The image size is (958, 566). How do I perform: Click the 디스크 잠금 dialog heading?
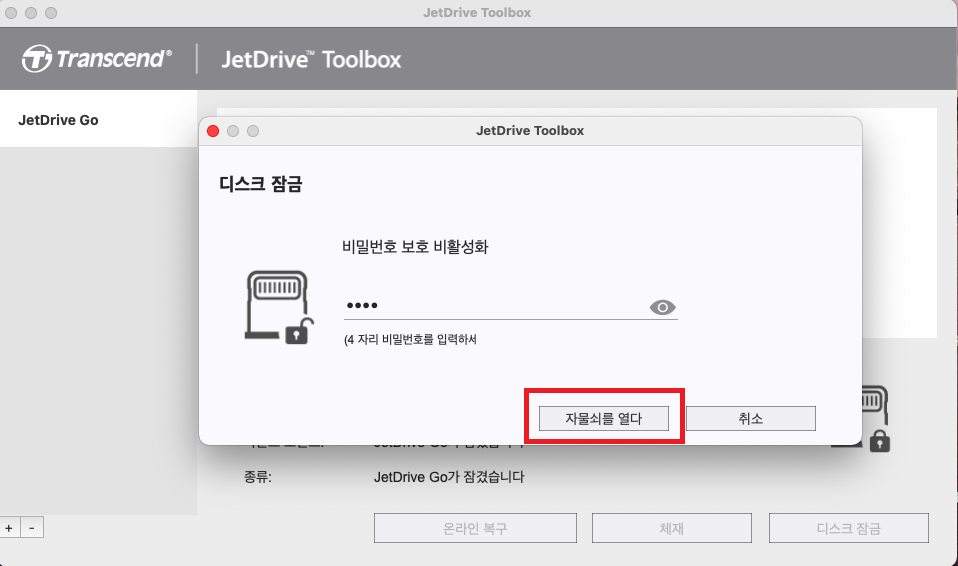(x=261, y=184)
